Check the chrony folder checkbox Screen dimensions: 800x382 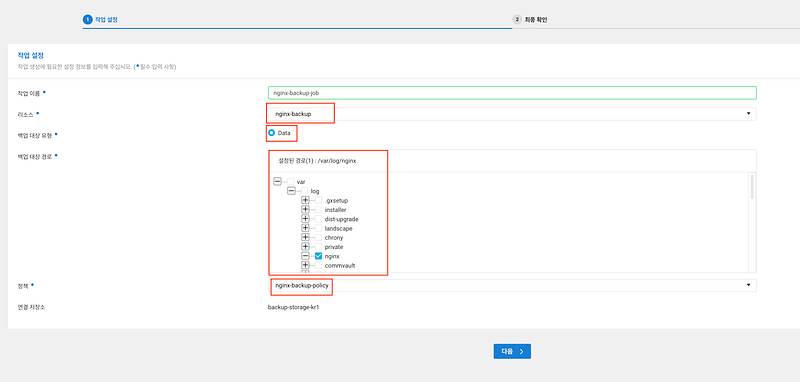(x=318, y=237)
